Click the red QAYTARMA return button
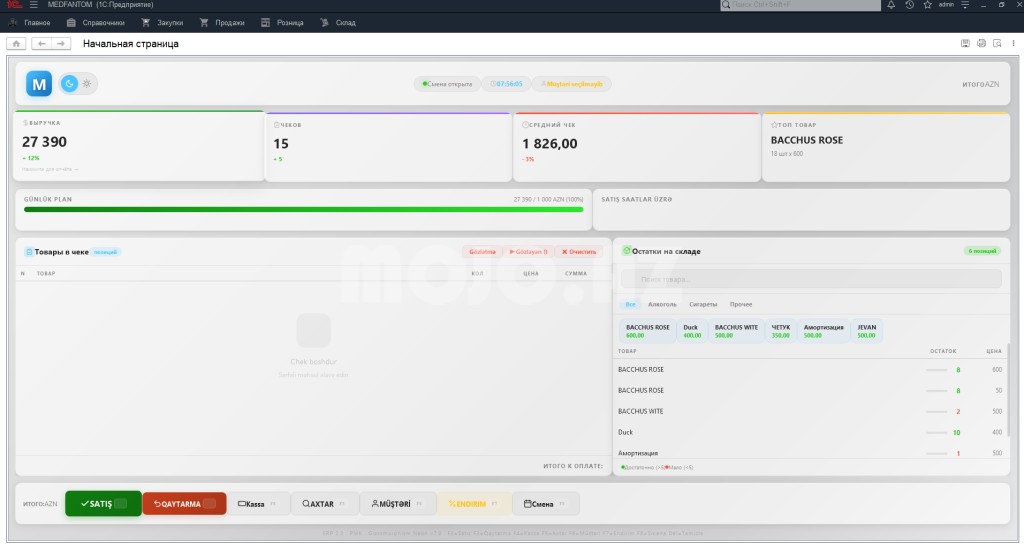1024x548 pixels. [x=184, y=504]
